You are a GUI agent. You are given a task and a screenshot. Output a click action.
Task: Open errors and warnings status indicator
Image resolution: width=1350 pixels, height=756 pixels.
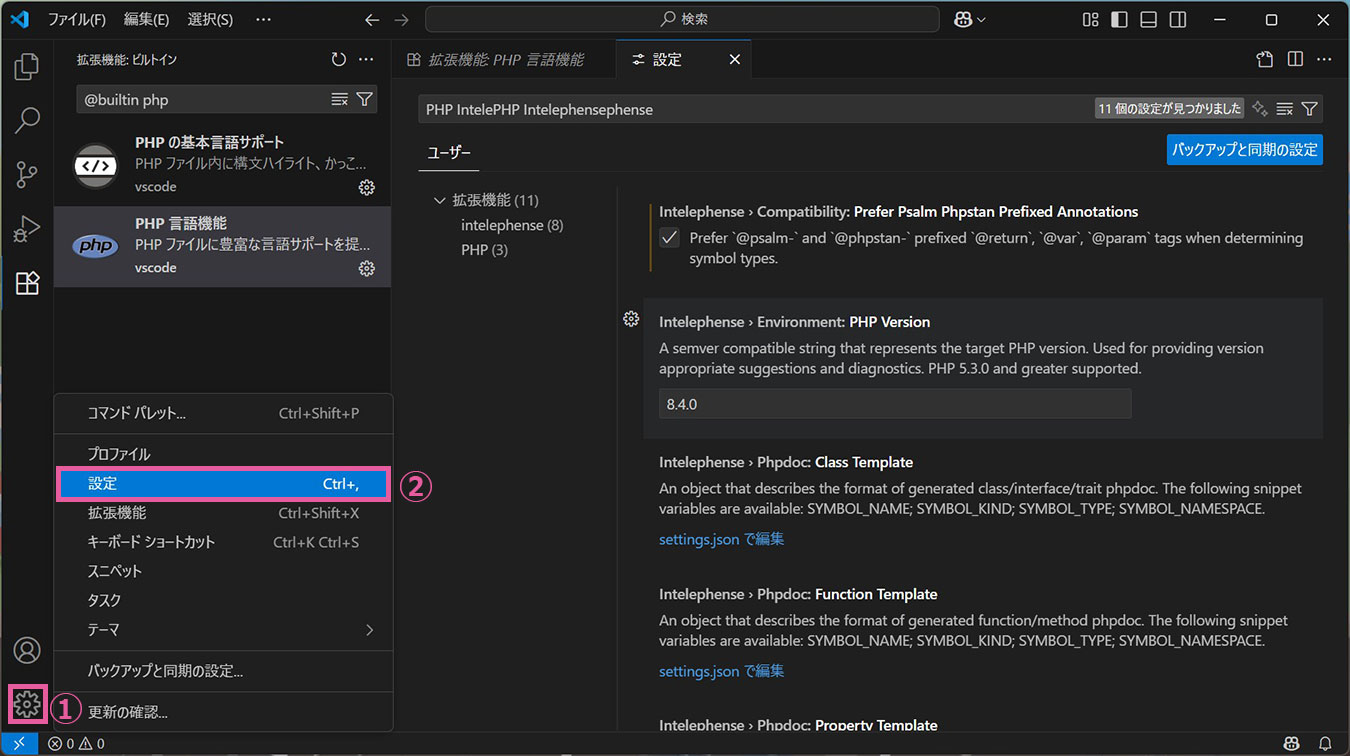(76, 743)
